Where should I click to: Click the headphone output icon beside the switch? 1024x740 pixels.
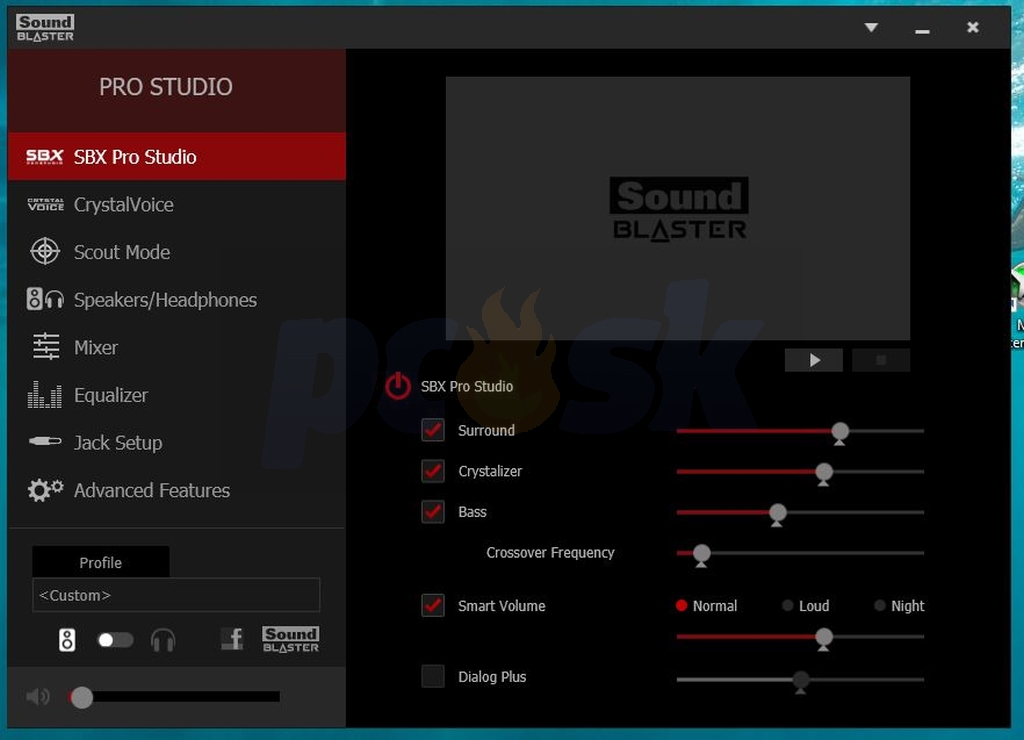pos(163,640)
